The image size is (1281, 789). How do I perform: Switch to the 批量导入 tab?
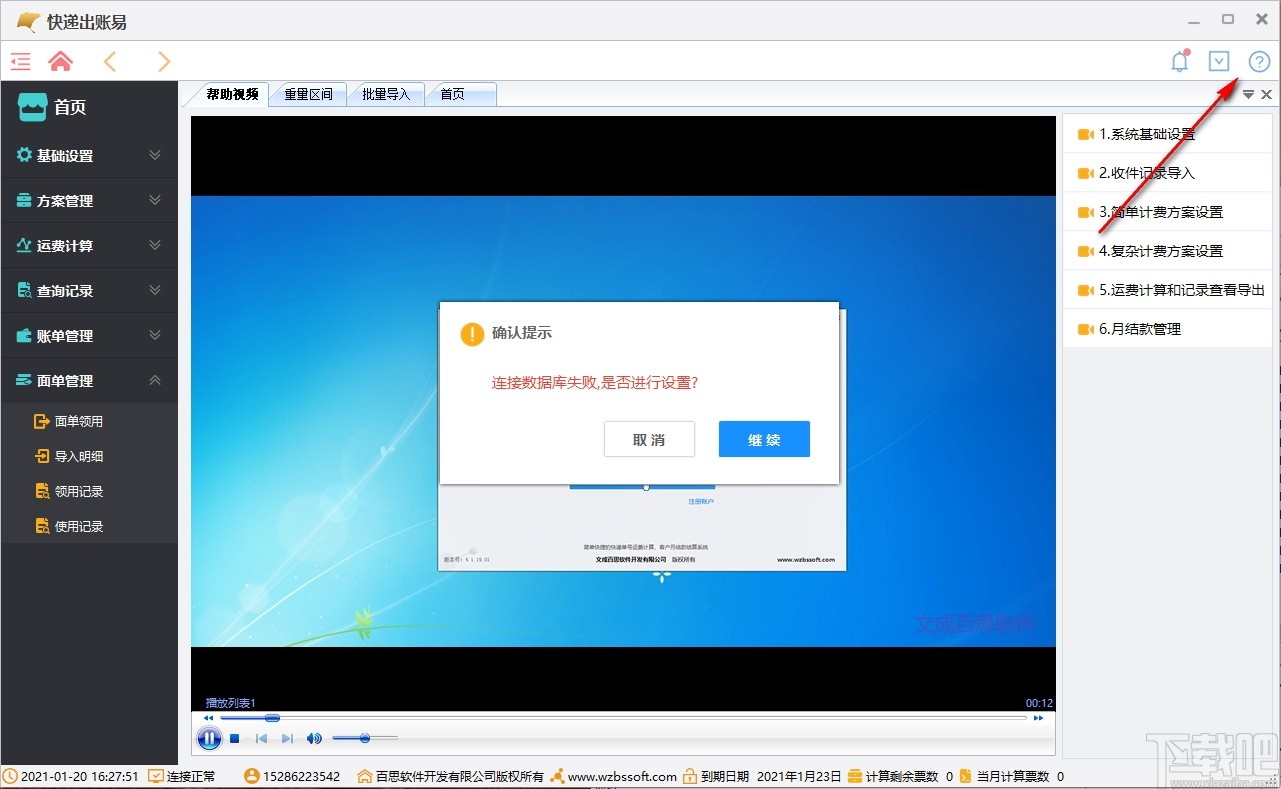pos(387,93)
